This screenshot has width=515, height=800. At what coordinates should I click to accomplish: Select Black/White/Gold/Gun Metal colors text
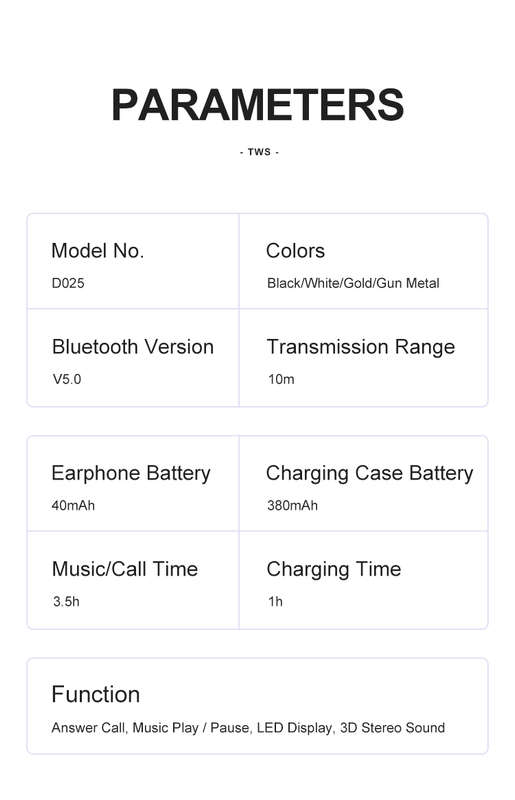pyautogui.click(x=353, y=283)
